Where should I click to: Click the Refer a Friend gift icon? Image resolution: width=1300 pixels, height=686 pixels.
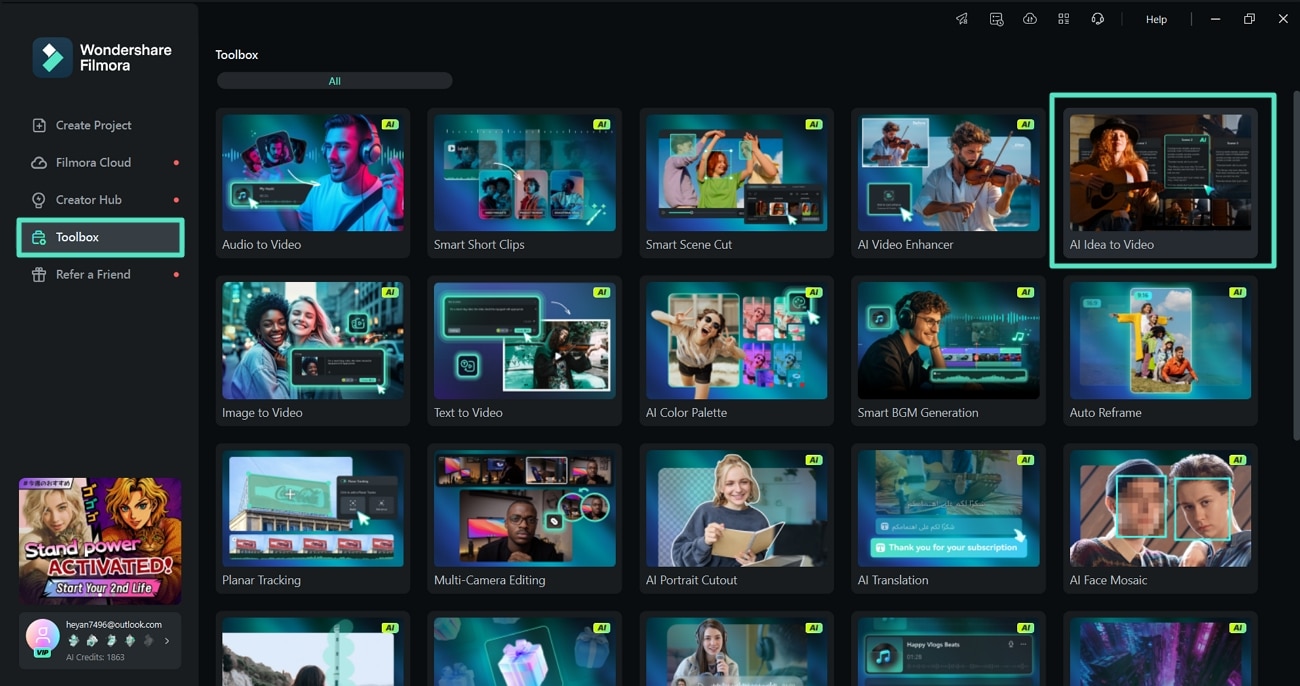(39, 274)
